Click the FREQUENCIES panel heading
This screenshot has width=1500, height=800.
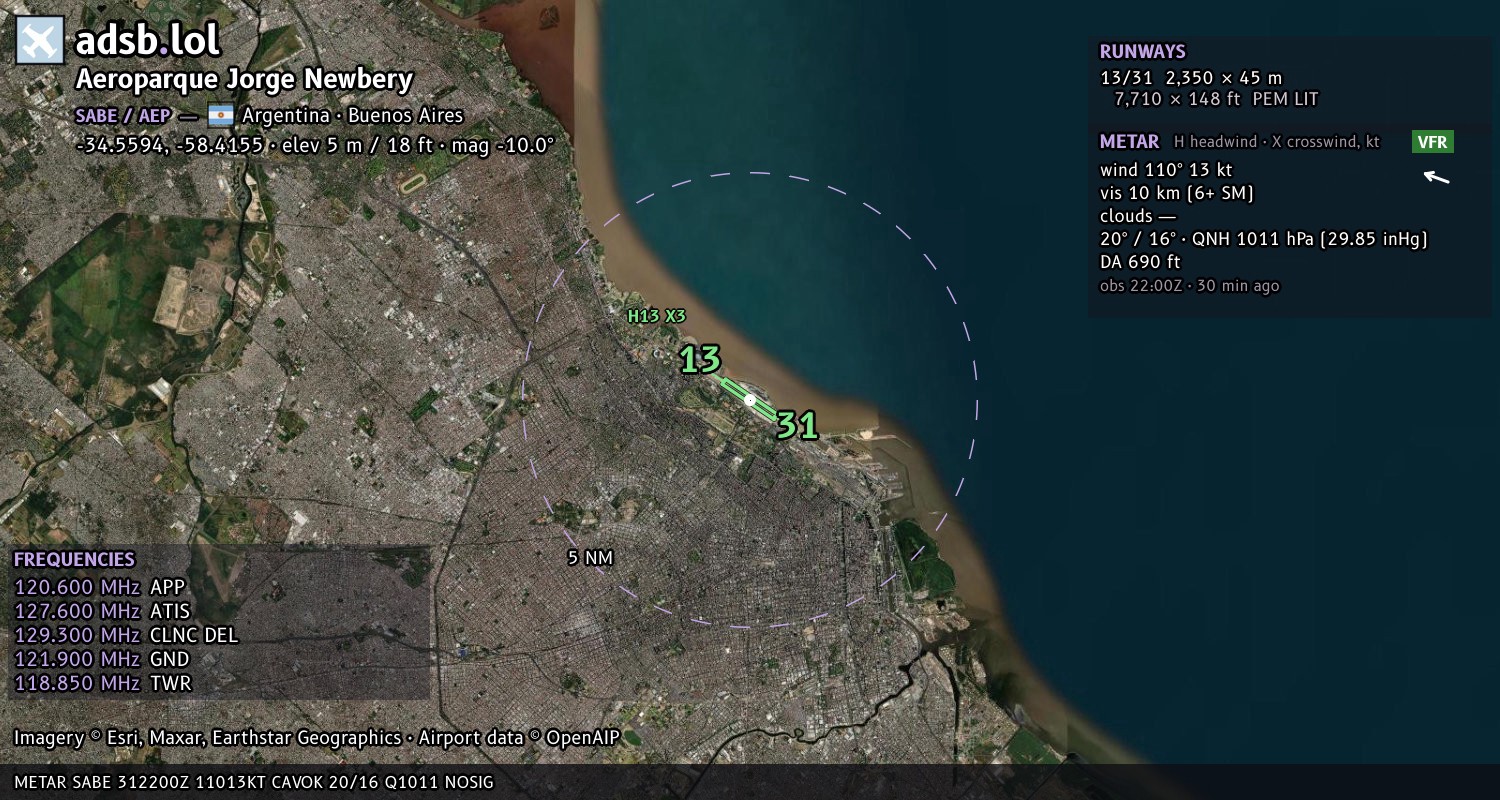coord(74,560)
